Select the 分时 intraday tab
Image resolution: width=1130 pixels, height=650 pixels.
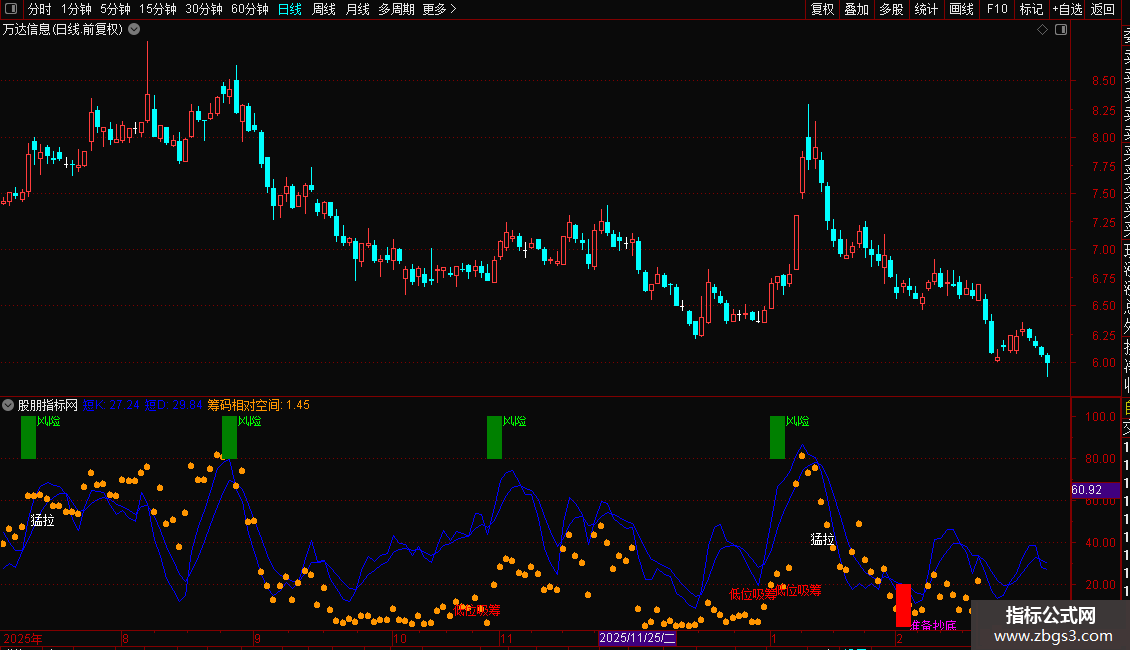click(40, 9)
